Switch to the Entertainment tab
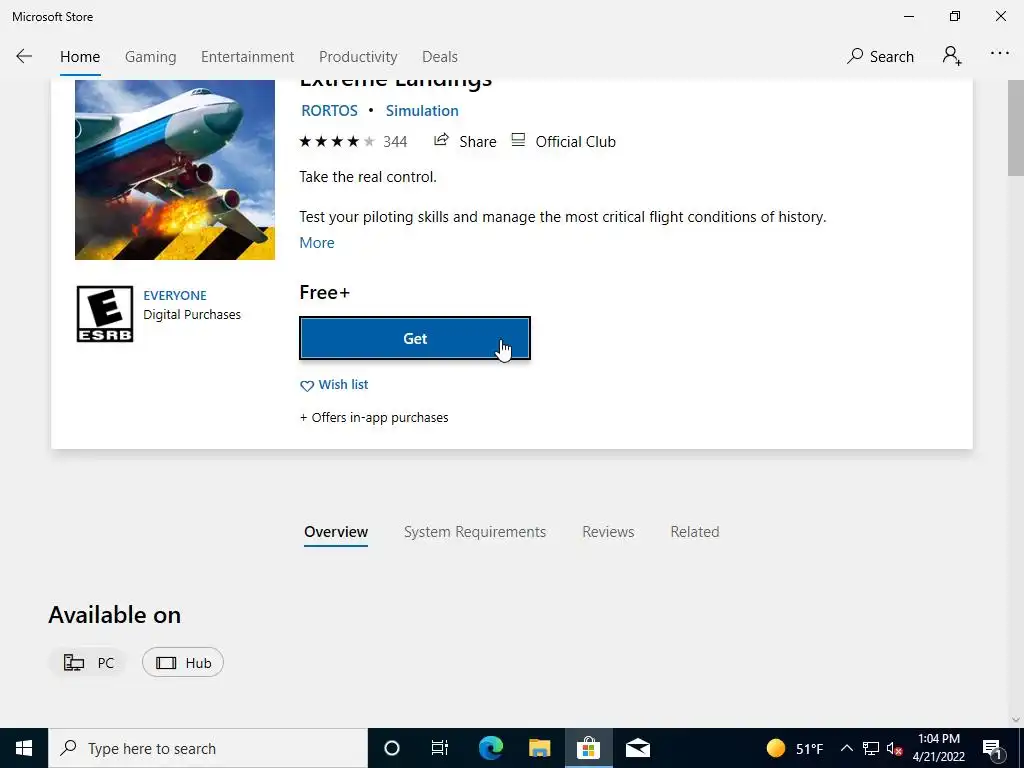The width and height of the screenshot is (1024, 768). click(x=248, y=57)
